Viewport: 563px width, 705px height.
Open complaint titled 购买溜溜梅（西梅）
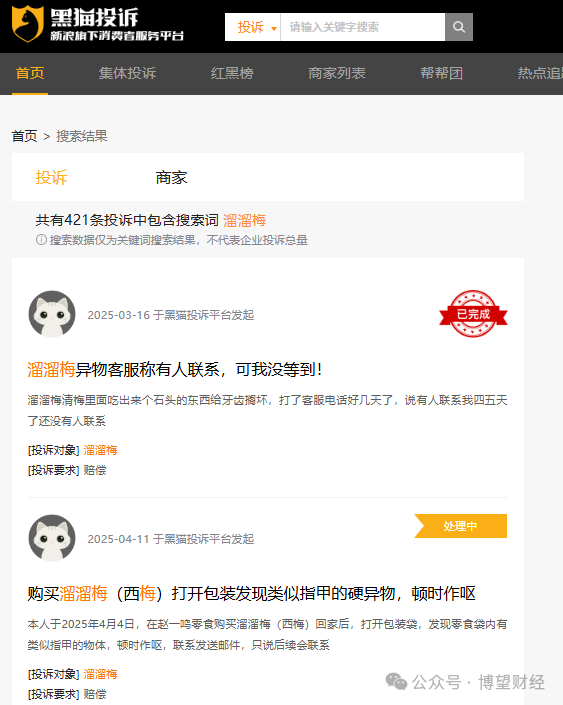point(251,593)
